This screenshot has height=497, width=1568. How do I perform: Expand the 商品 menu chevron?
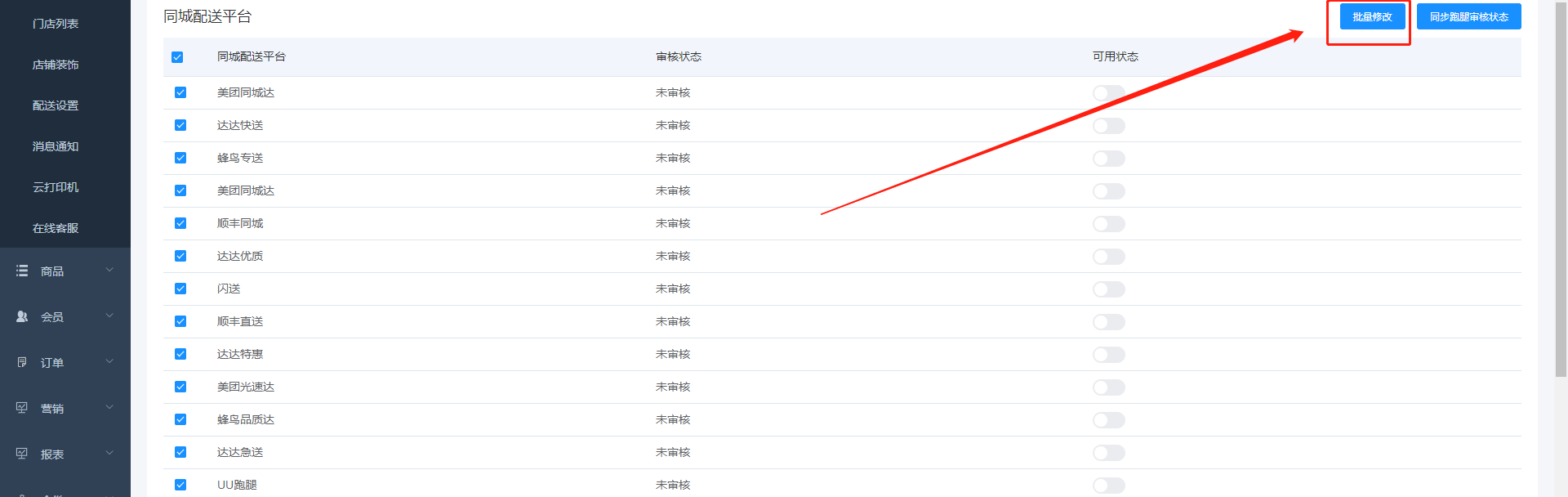(x=109, y=271)
